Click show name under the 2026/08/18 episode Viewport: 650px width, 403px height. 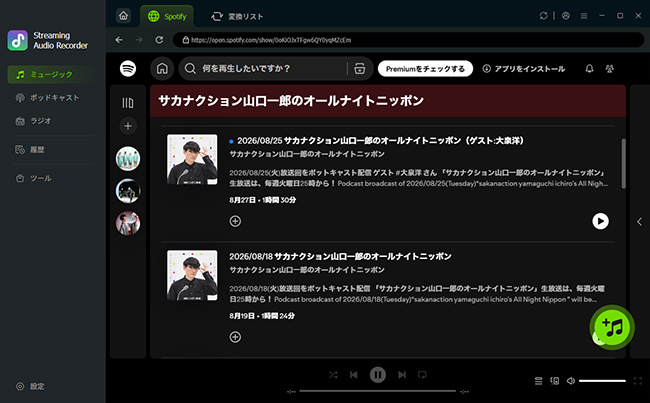[307, 270]
